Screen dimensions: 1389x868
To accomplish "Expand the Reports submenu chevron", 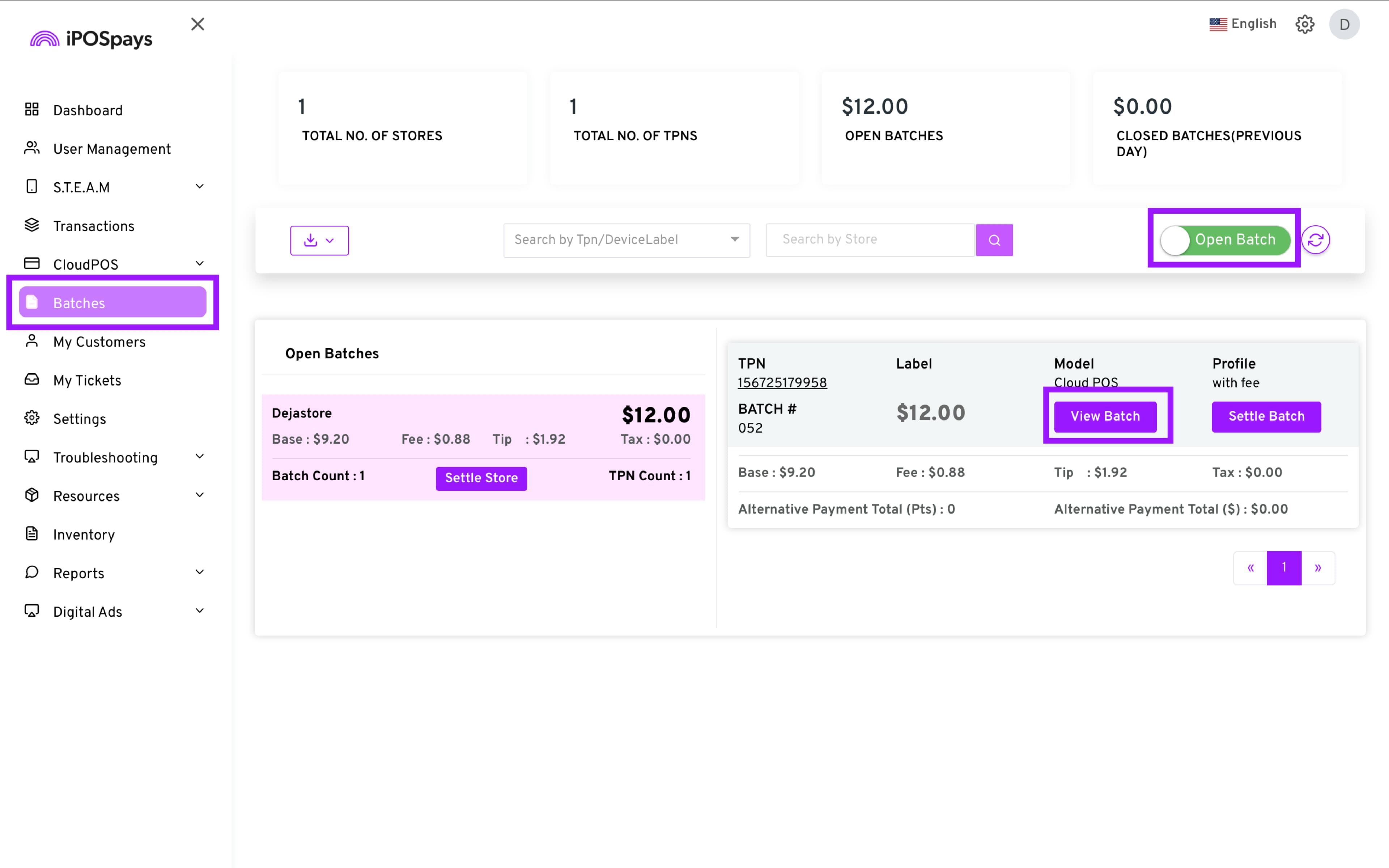I will [200, 573].
